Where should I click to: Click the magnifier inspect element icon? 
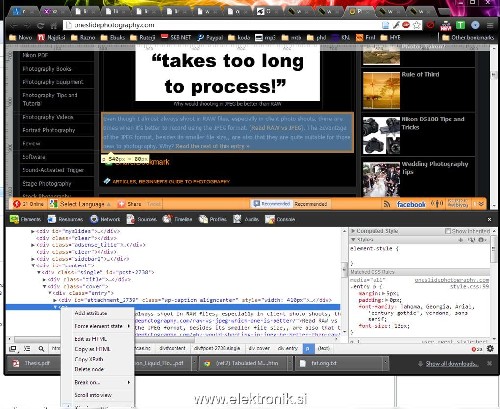pyautogui.click(x=41, y=349)
